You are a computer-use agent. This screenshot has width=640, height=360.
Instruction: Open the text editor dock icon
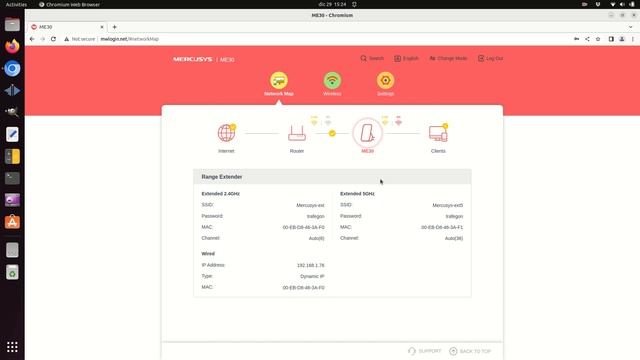pyautogui.click(x=12, y=134)
